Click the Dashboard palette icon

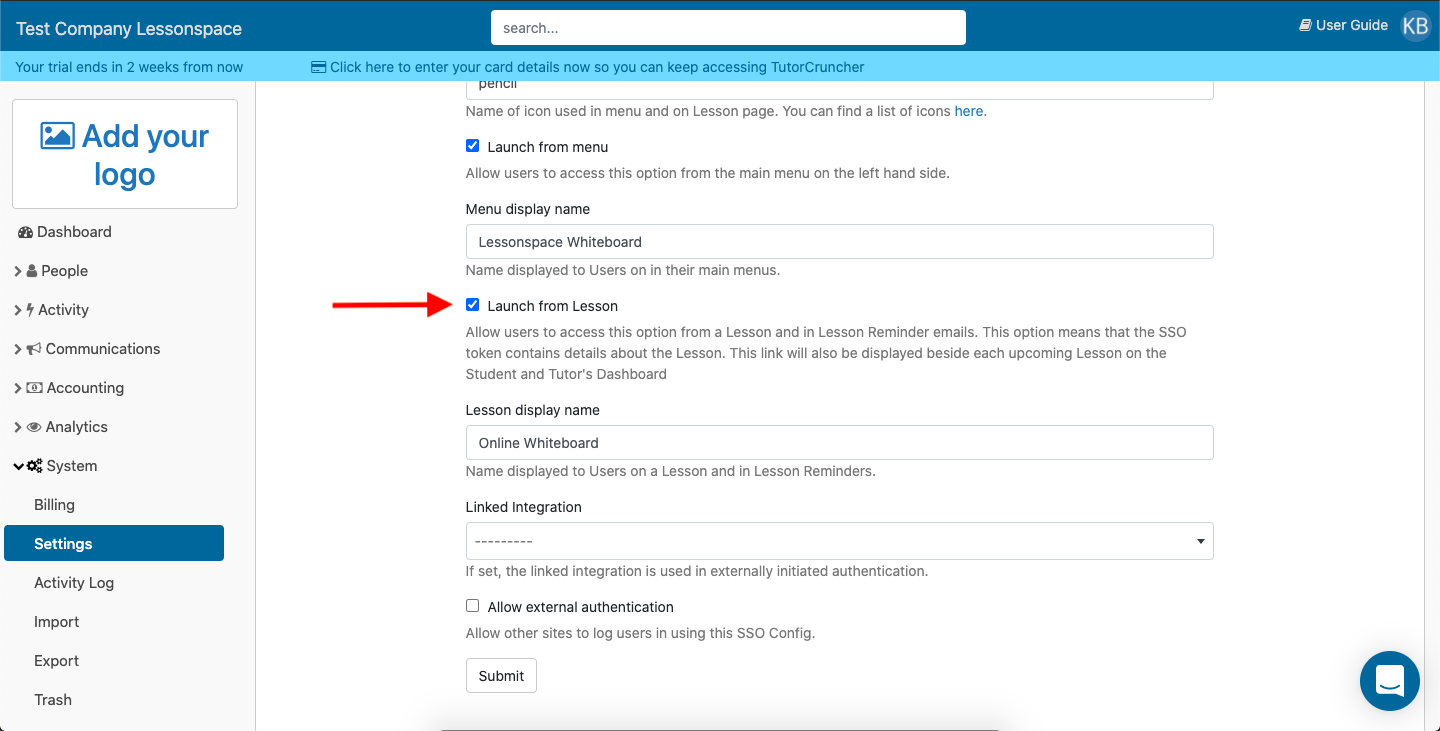tap(25, 232)
